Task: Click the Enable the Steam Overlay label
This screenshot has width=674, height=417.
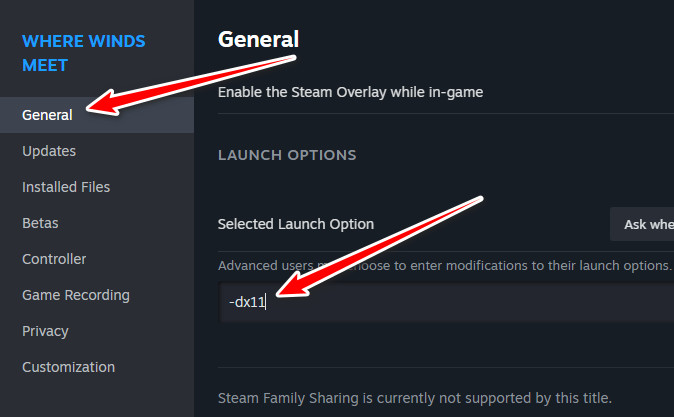Action: [350, 92]
